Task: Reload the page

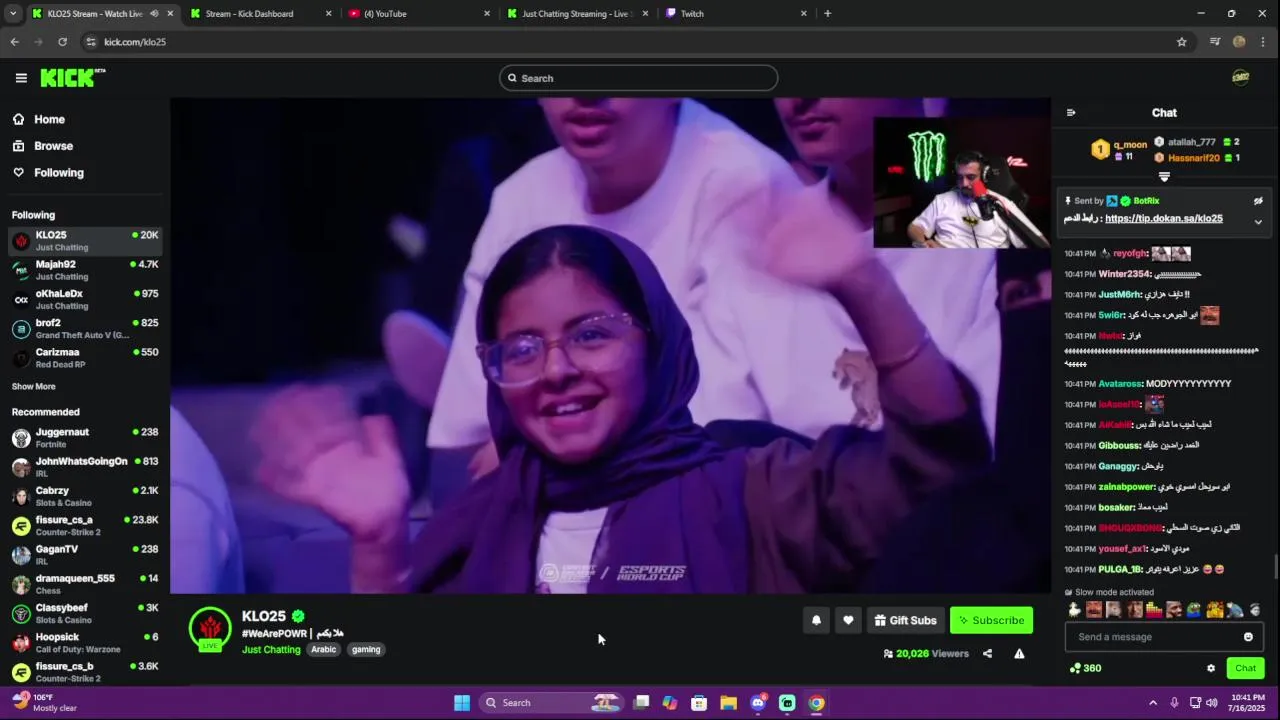Action: pyautogui.click(x=62, y=42)
